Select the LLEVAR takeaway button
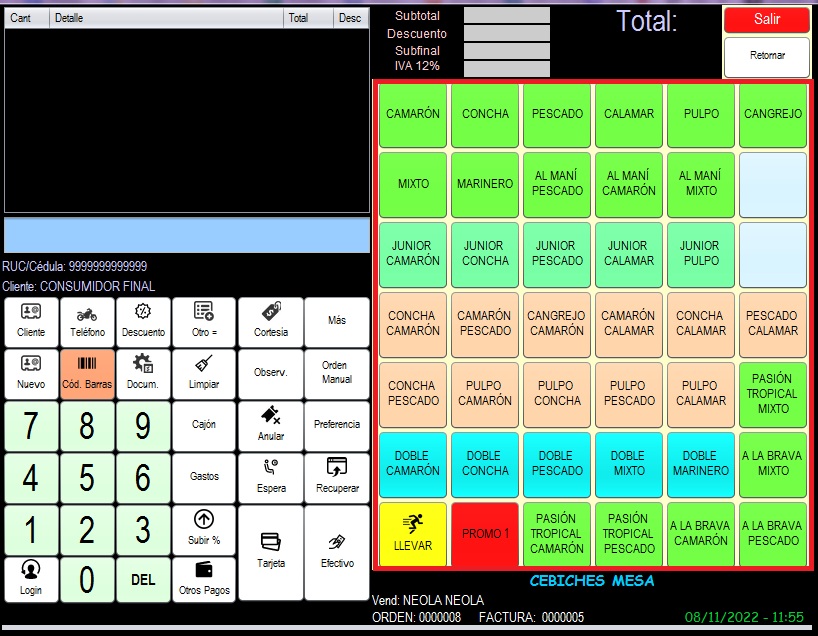Image resolution: width=818 pixels, height=636 pixels. (413, 534)
